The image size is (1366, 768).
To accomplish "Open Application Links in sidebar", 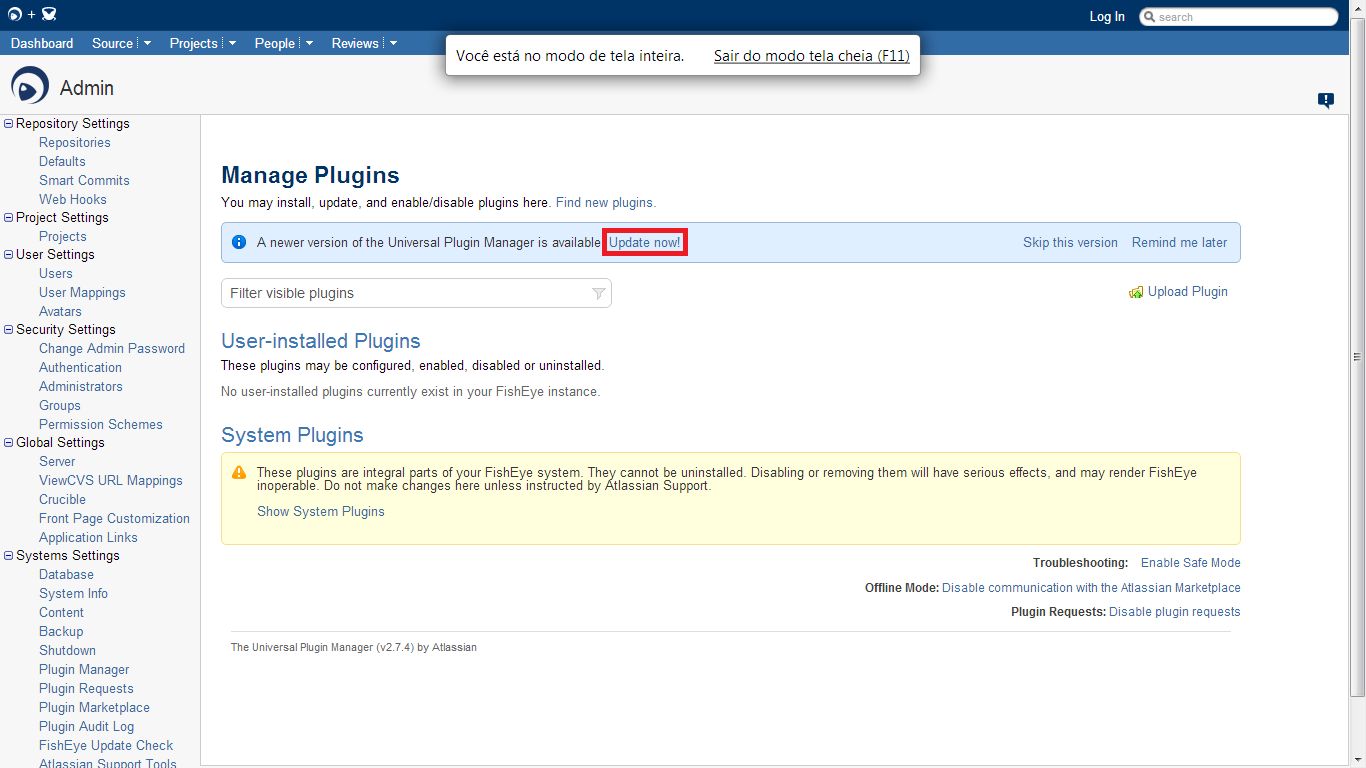I will pos(88,538).
